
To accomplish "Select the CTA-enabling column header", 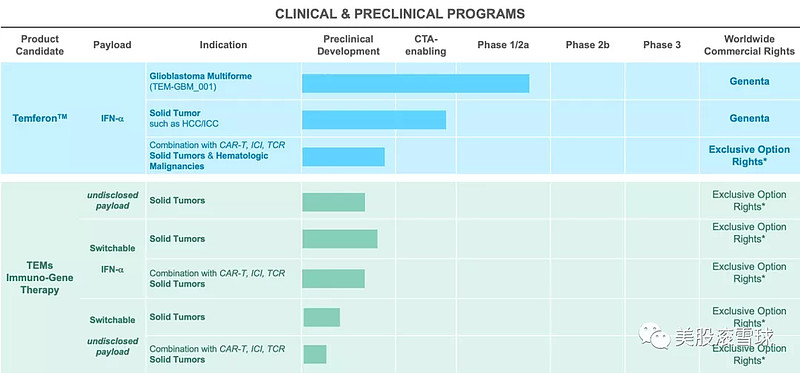I will point(426,45).
